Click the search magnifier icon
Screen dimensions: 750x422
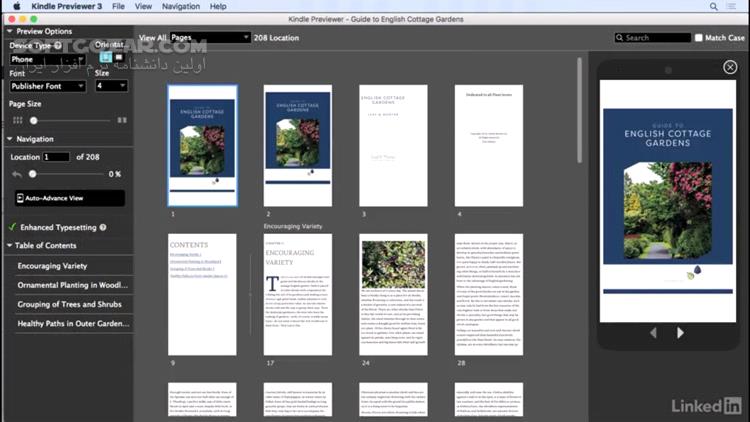click(x=619, y=37)
